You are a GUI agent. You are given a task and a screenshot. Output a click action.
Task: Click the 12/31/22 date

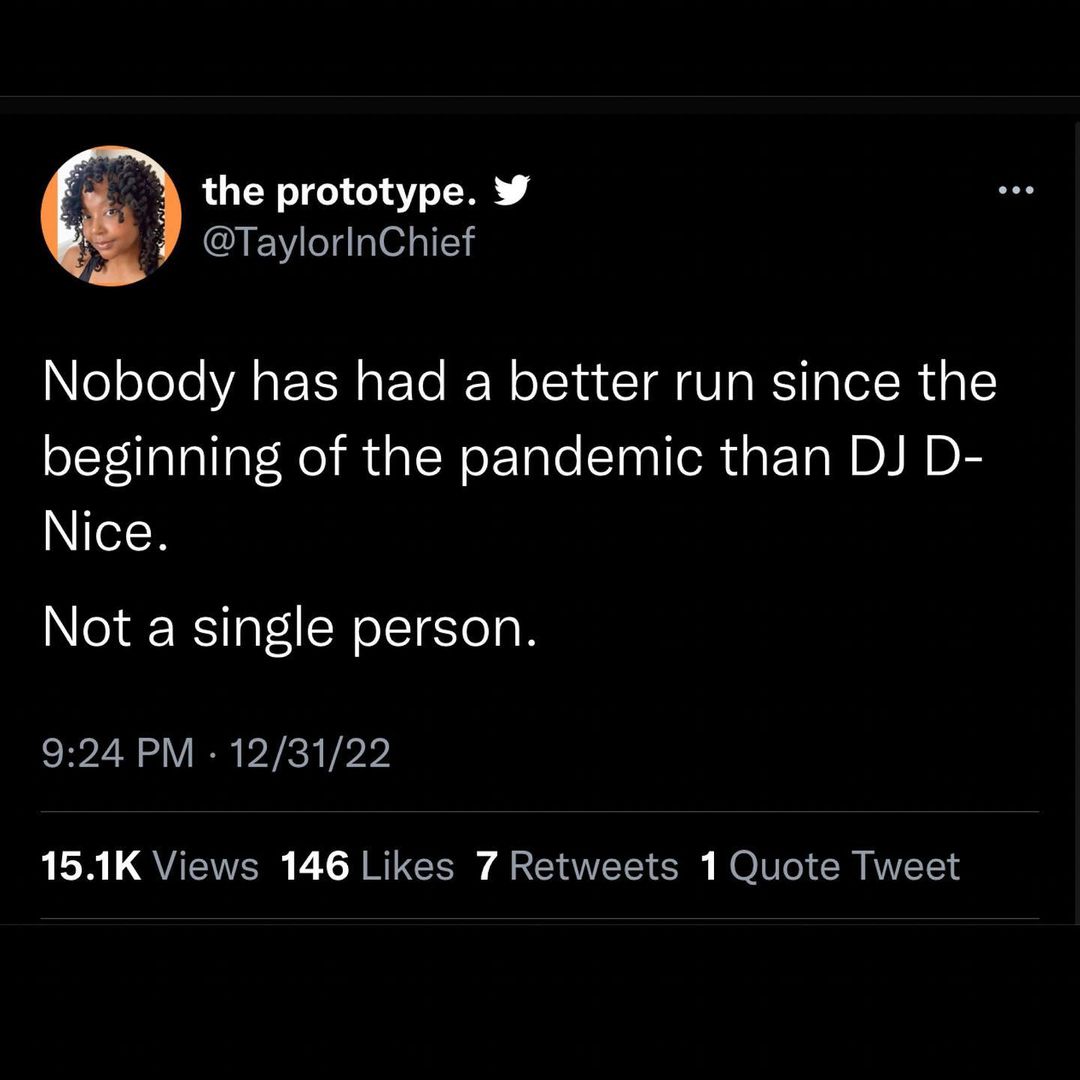click(310, 753)
